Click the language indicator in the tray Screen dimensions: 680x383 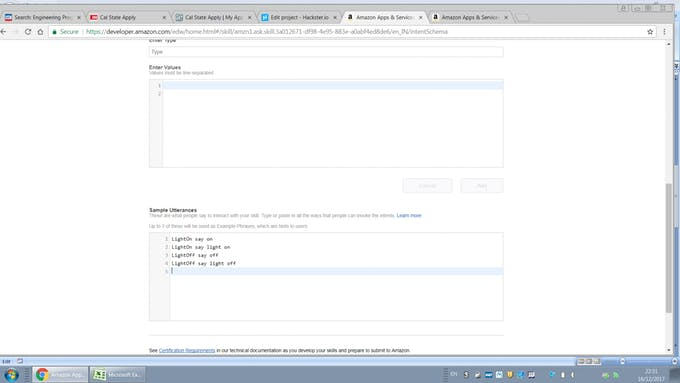click(454, 374)
